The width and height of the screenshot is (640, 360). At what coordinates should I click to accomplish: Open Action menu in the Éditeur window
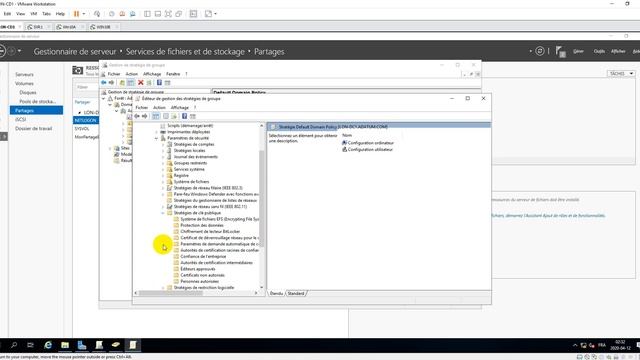click(x=159, y=107)
